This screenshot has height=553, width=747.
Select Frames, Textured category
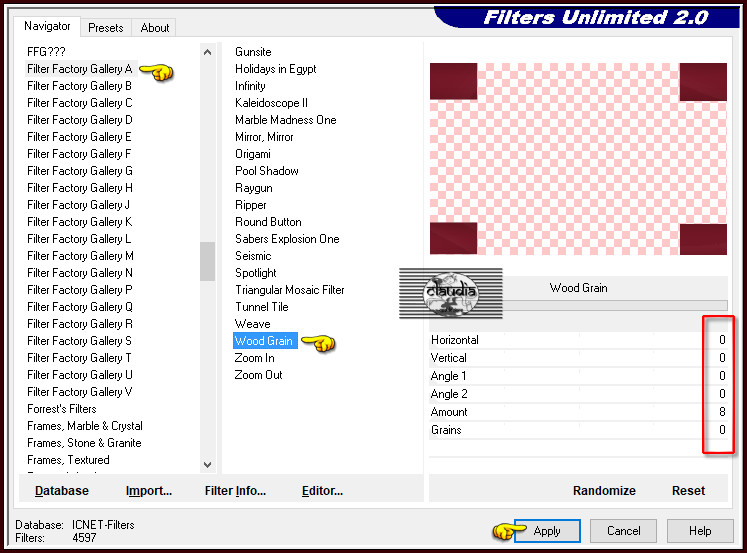[68, 460]
